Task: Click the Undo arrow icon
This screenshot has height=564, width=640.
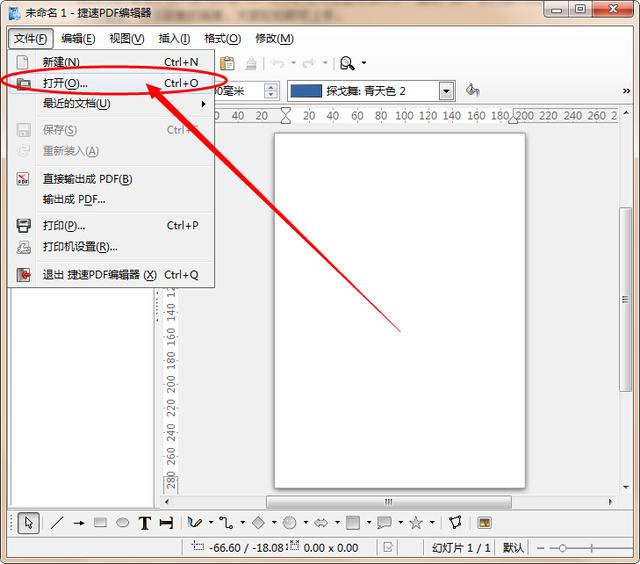Action: (278, 63)
